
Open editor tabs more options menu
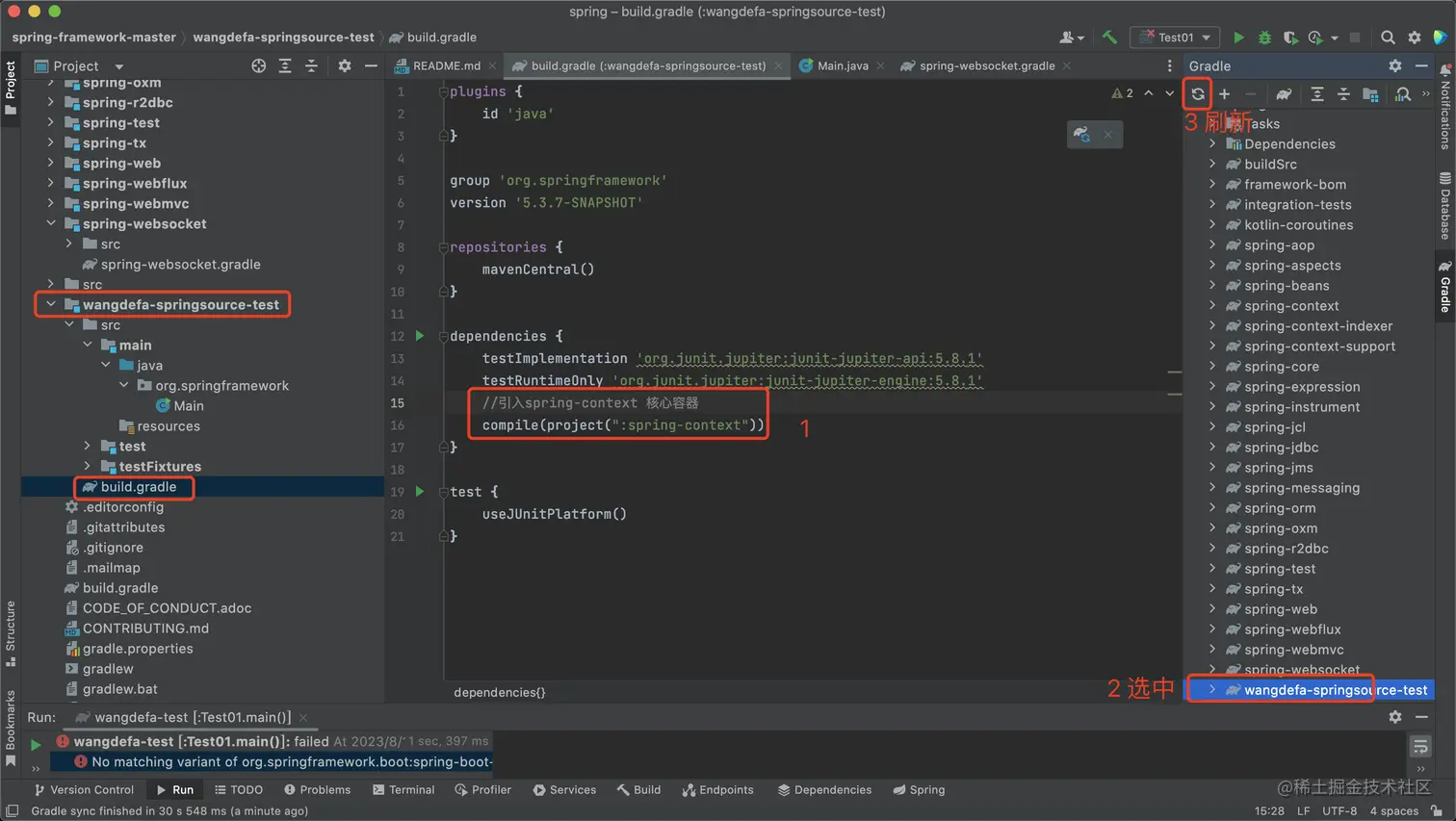point(1169,65)
